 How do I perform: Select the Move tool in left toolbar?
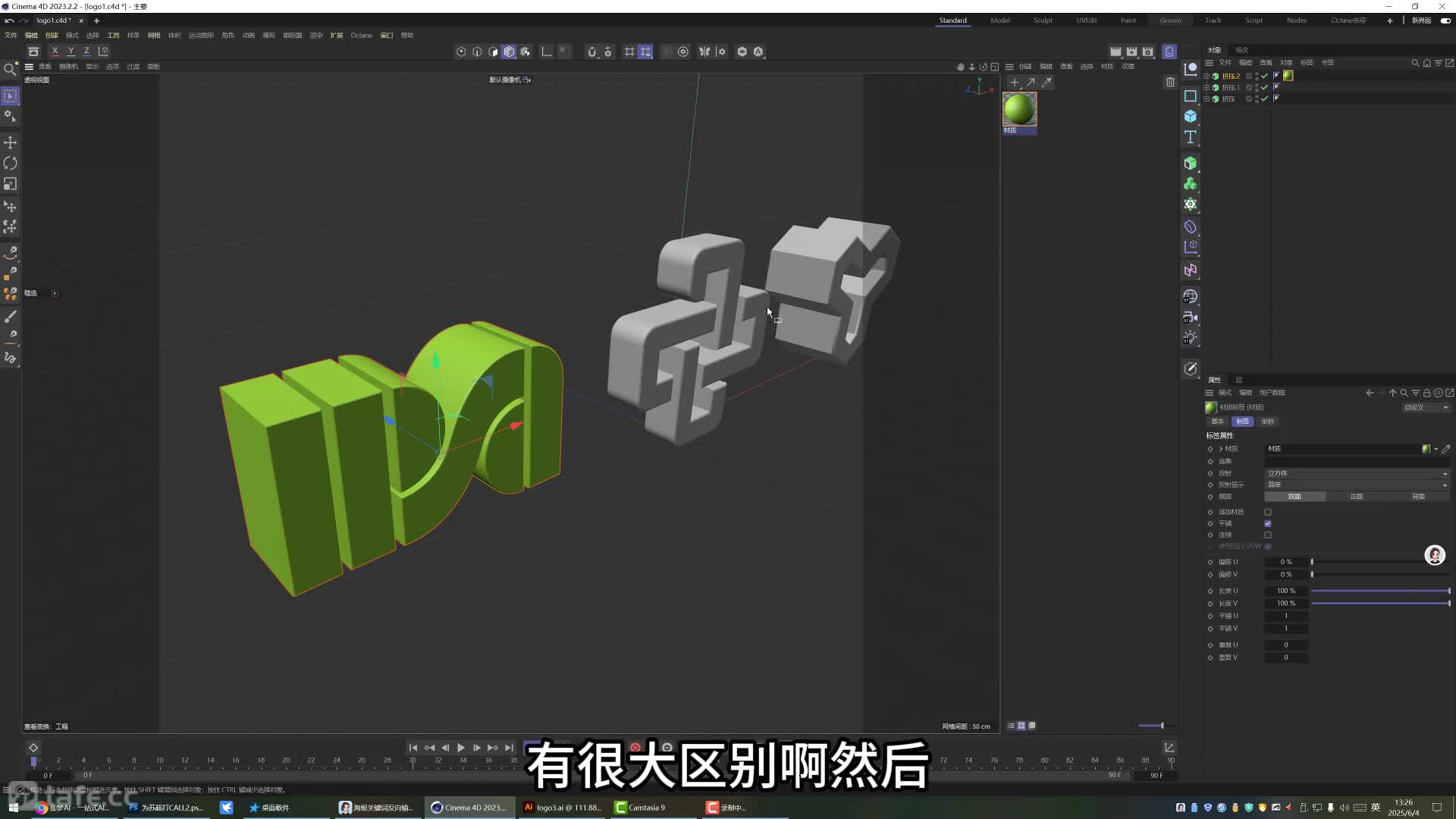click(11, 143)
